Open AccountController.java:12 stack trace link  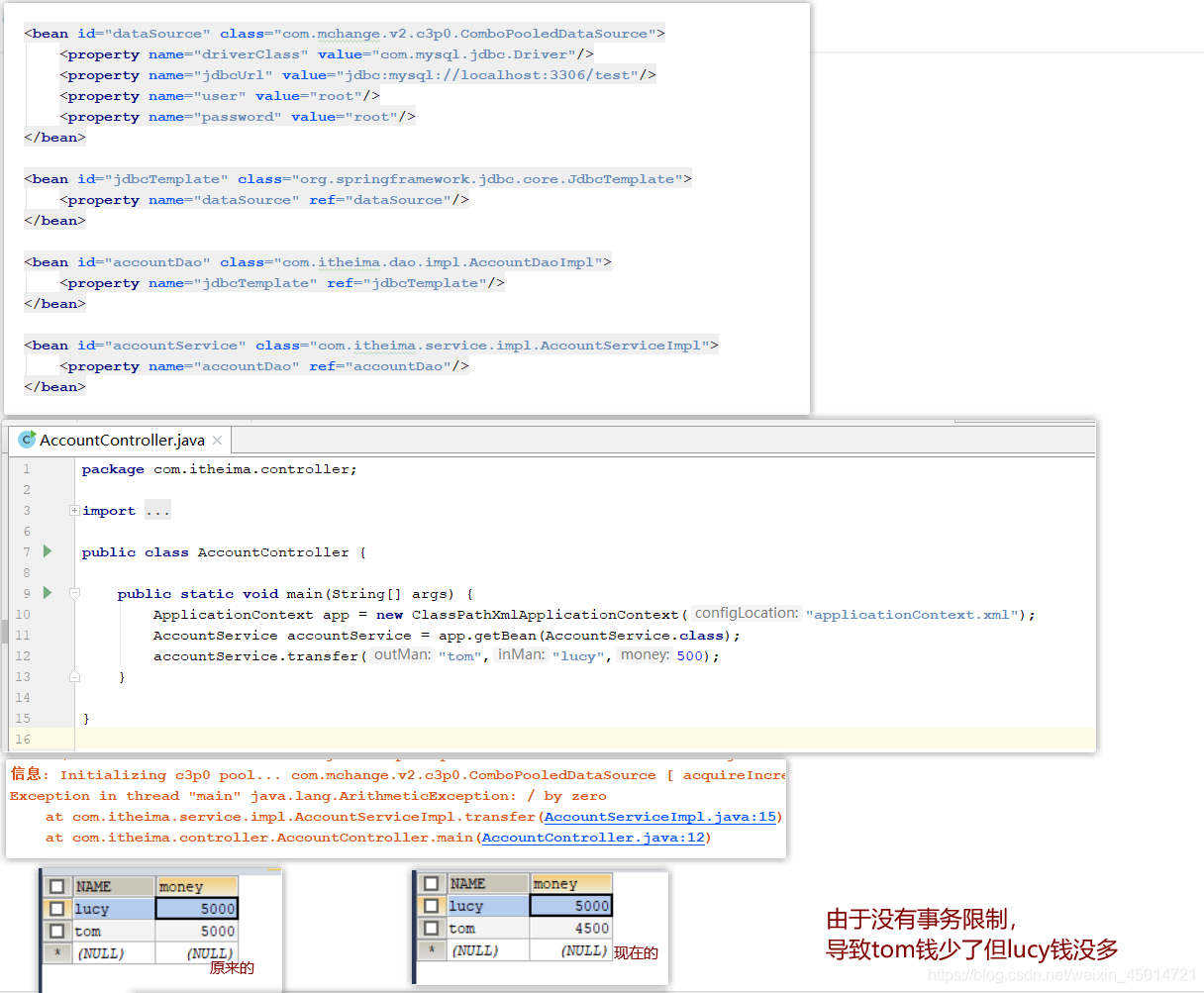point(593,838)
